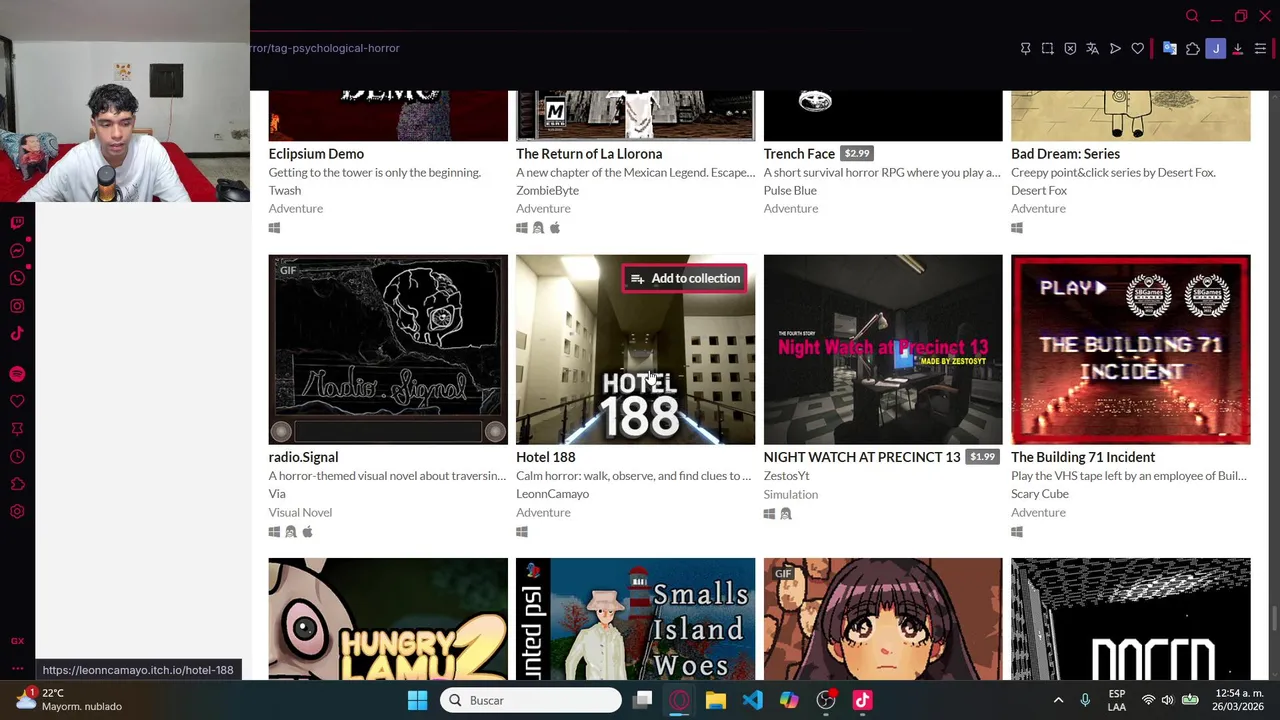Open the Smalls Island Woes thumbnail
The height and width of the screenshot is (720, 1280).
(x=635, y=619)
